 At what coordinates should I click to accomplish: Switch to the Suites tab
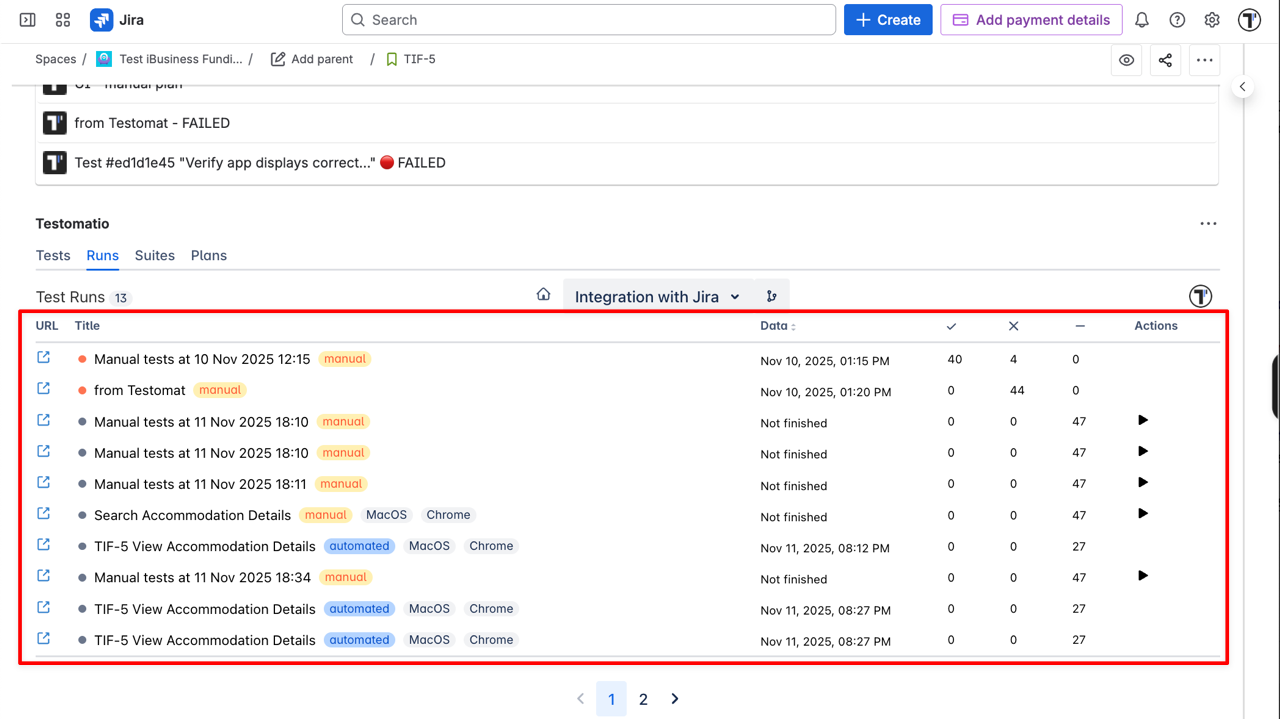point(155,256)
